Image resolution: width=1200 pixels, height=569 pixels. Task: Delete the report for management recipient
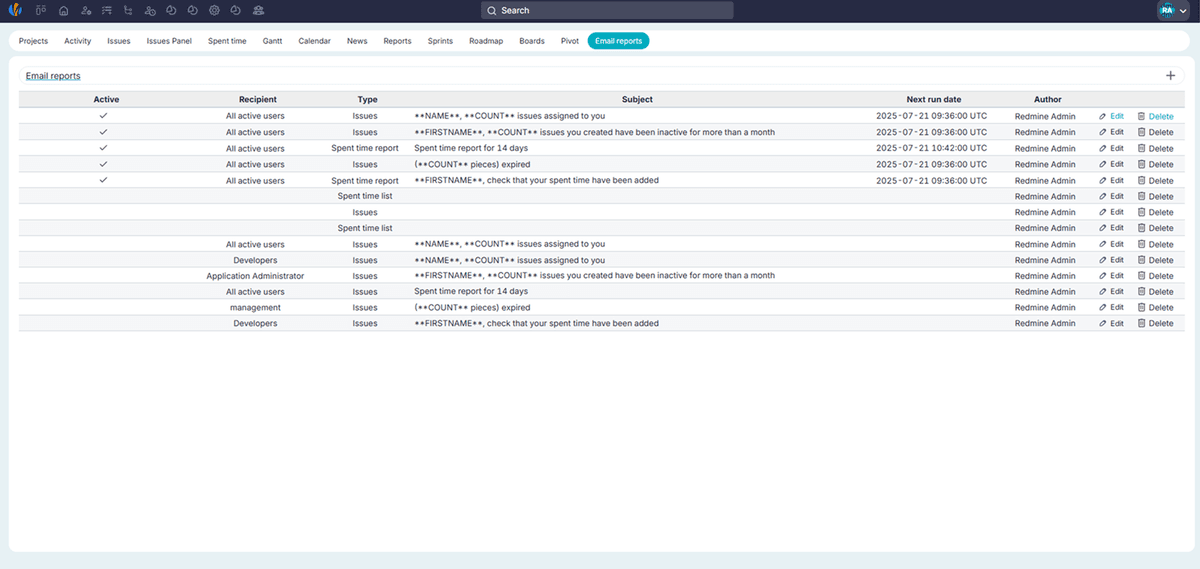pyautogui.click(x=1155, y=308)
